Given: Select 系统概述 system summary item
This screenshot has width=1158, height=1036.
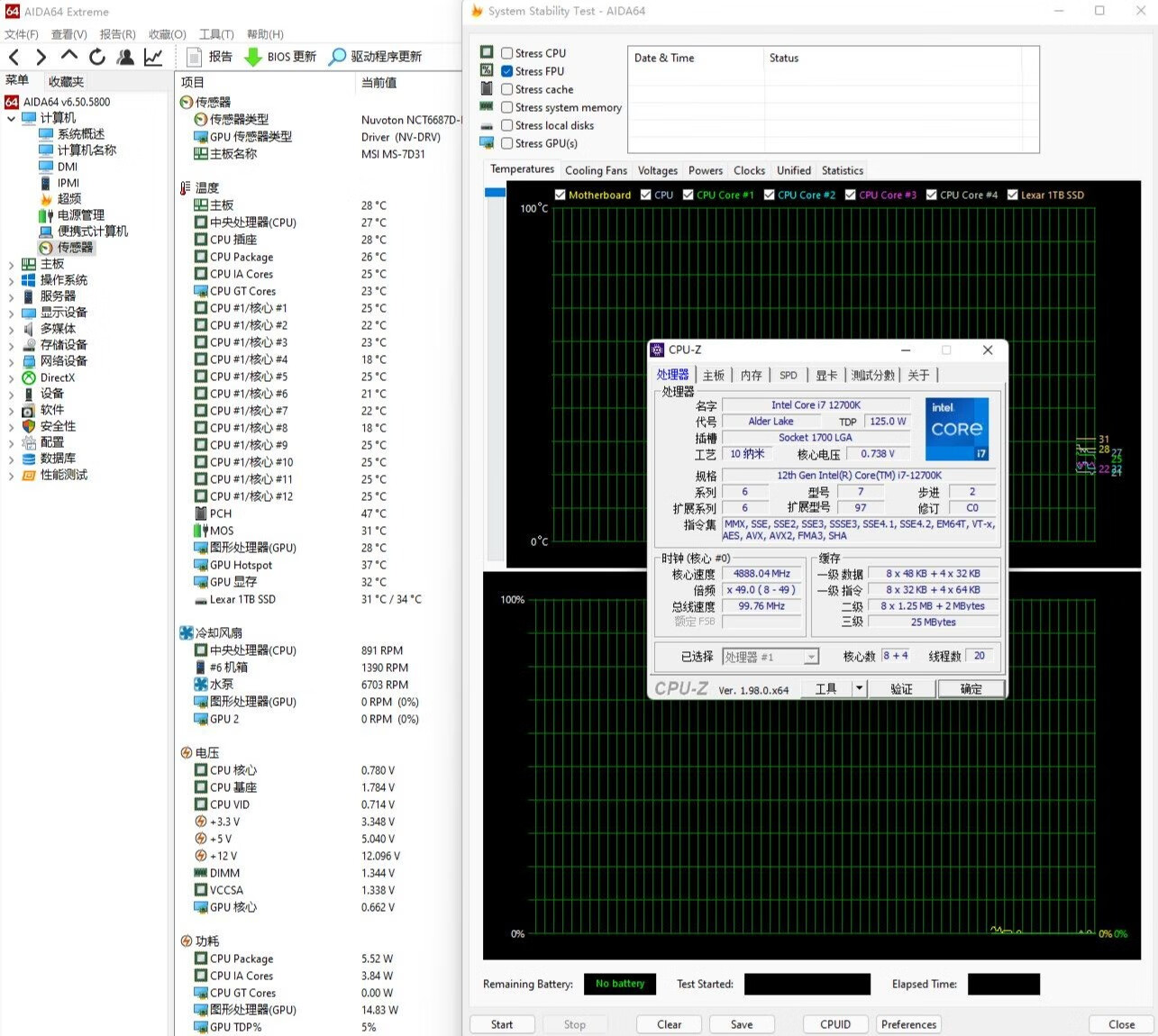Looking at the screenshot, I should (x=72, y=134).
